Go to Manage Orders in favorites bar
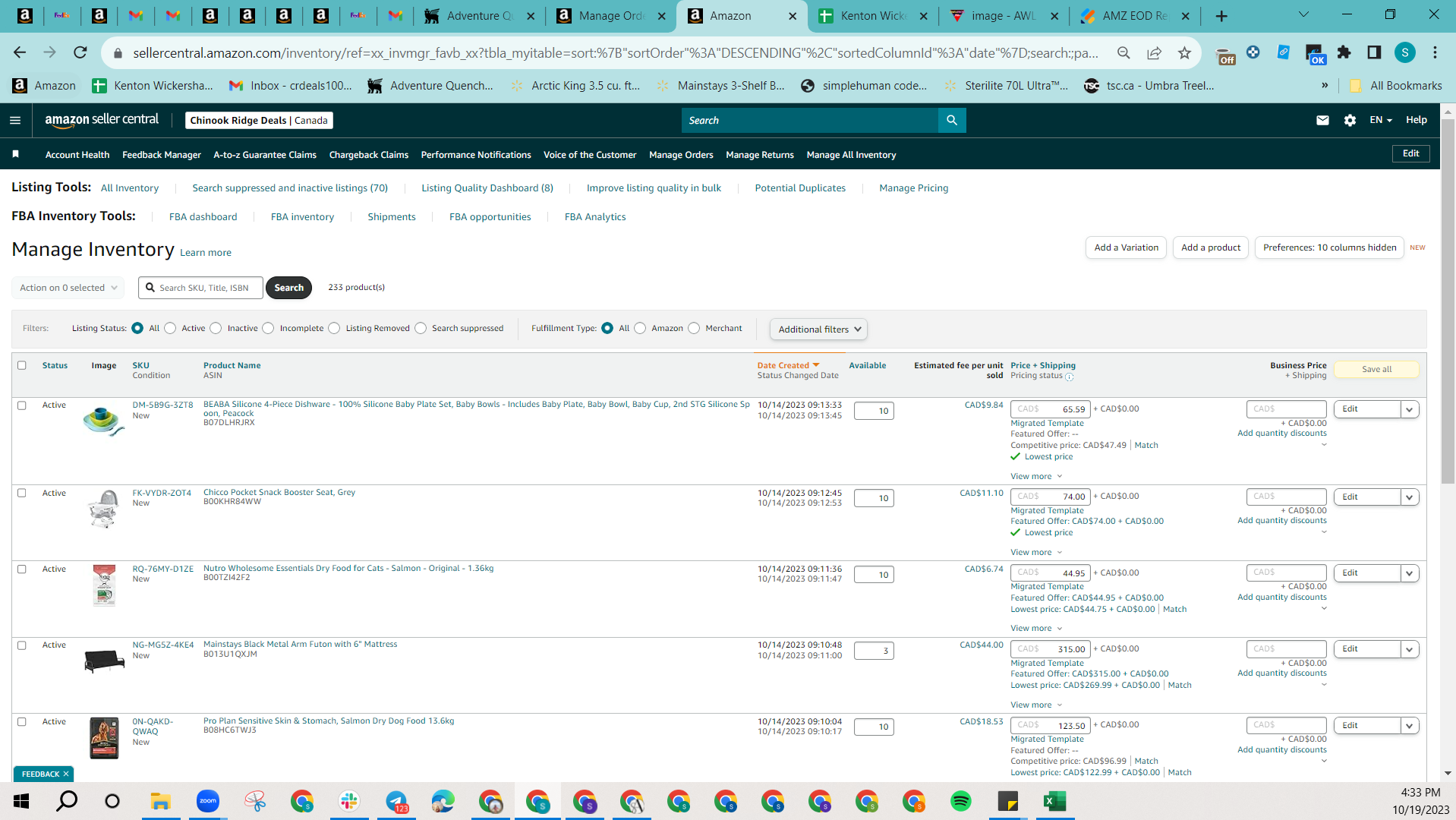This screenshot has width=1456, height=820. (681, 155)
